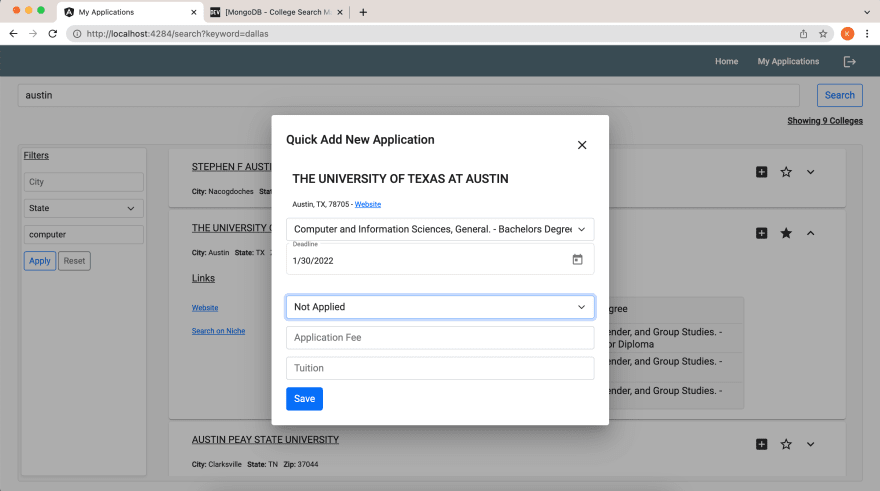Open the Not Applied status dropdown
Viewport: 880px width, 491px height.
click(440, 307)
